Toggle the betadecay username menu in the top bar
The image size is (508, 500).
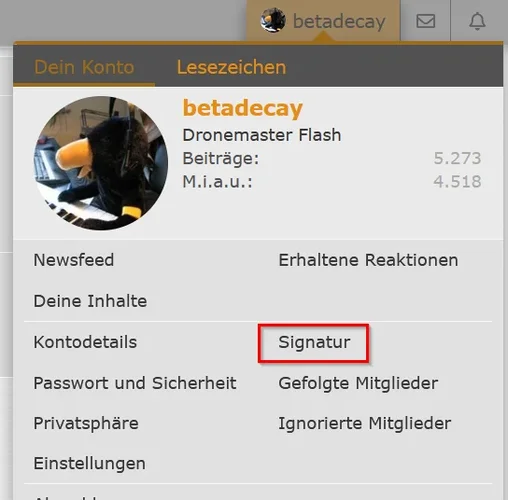(339, 22)
